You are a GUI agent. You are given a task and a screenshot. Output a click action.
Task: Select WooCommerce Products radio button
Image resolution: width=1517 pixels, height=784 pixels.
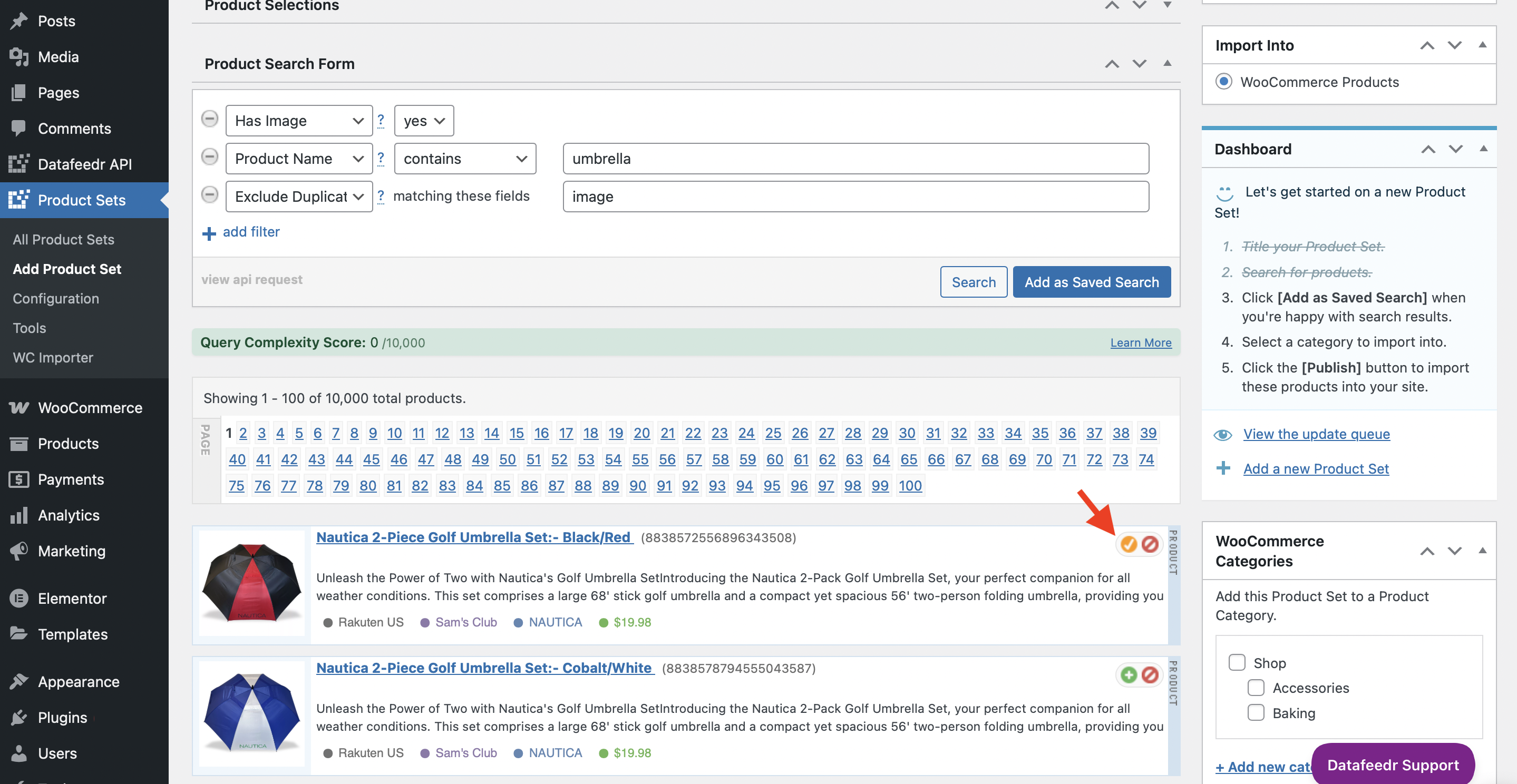point(1223,81)
